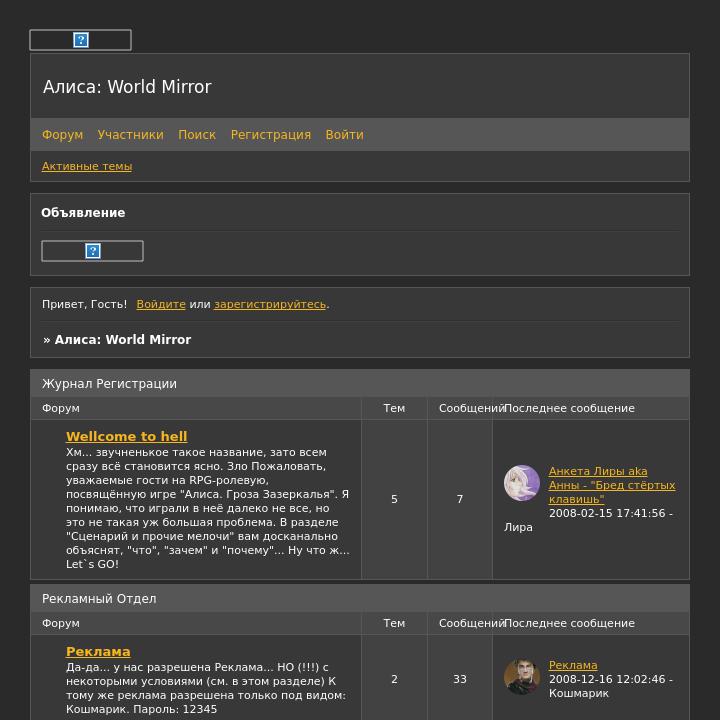Open the Участники menu item
Screen dimensions: 720x720
point(130,135)
